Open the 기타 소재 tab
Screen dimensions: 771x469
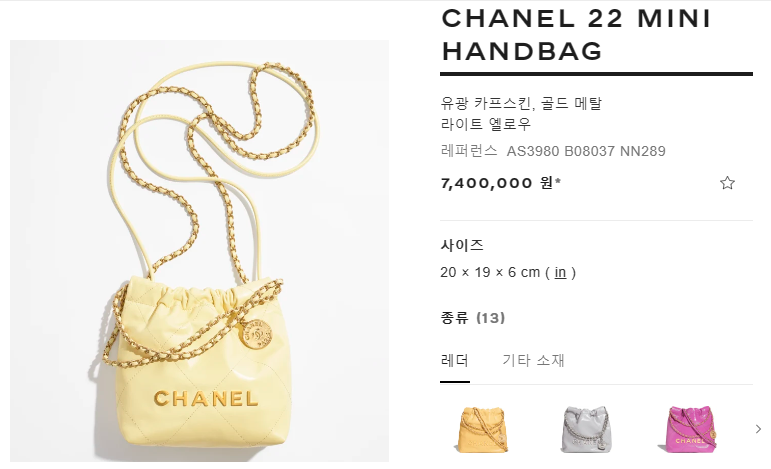pos(533,360)
